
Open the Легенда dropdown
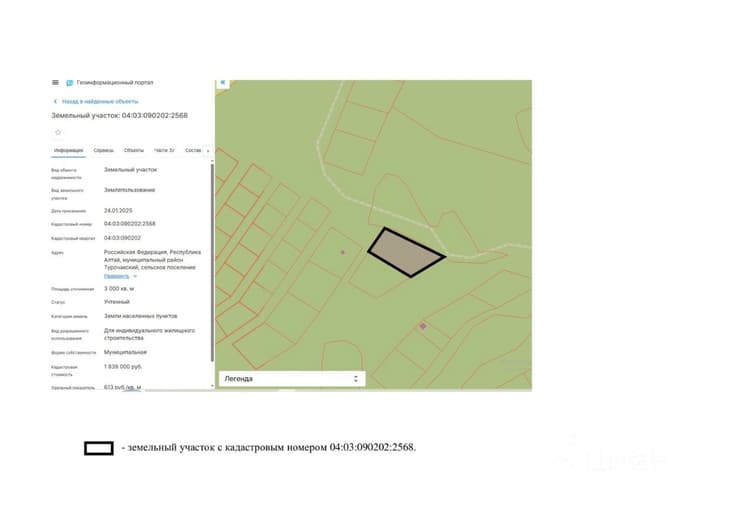coord(292,378)
